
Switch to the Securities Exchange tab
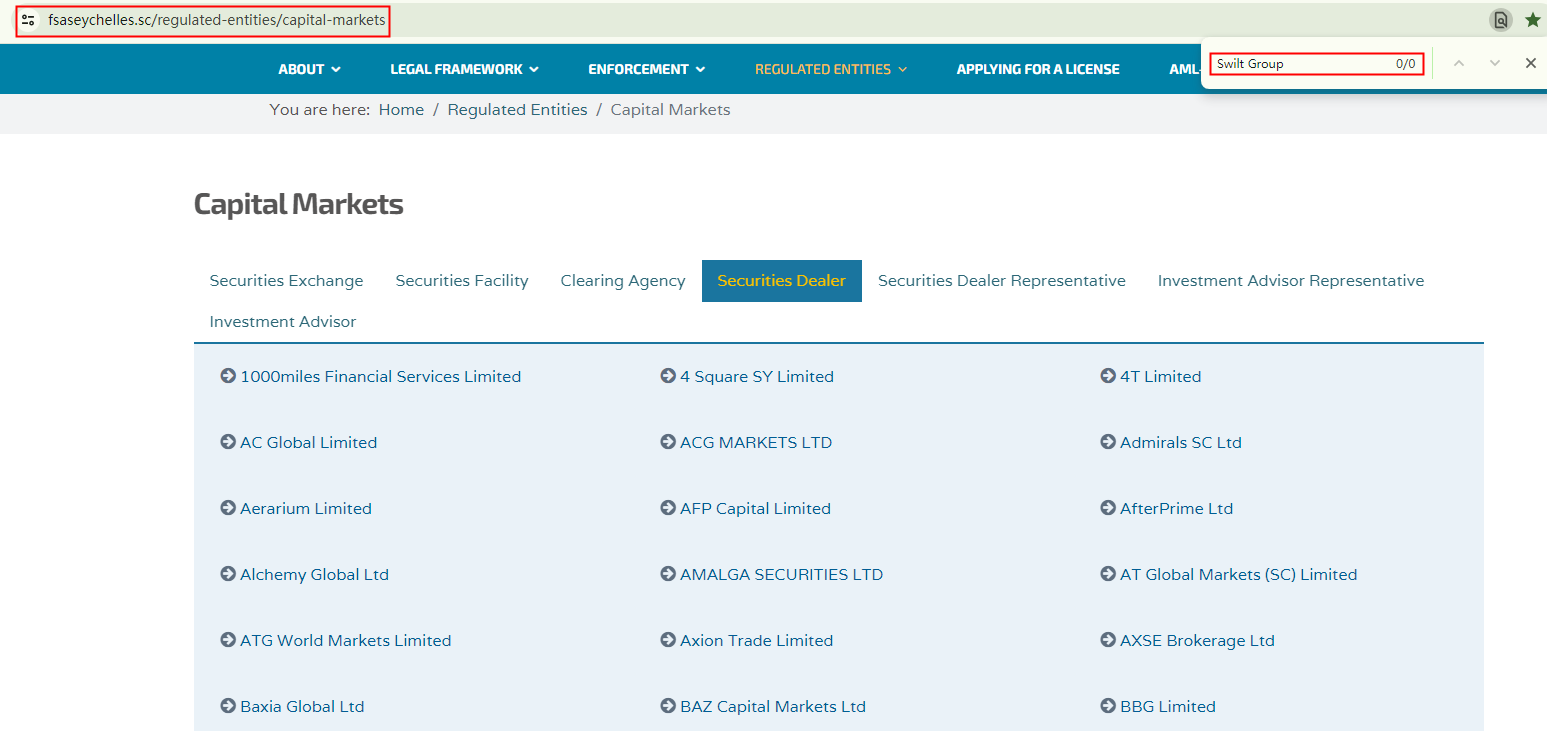pyautogui.click(x=286, y=281)
